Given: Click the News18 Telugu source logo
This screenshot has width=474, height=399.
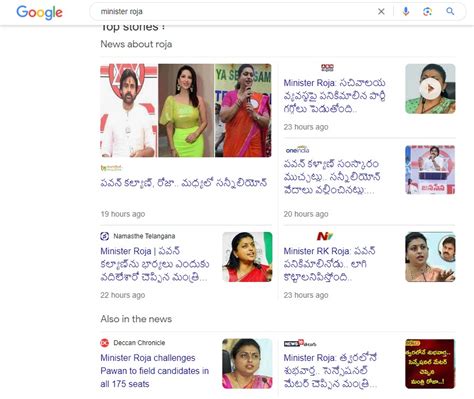Looking at the screenshot, I should [x=300, y=343].
